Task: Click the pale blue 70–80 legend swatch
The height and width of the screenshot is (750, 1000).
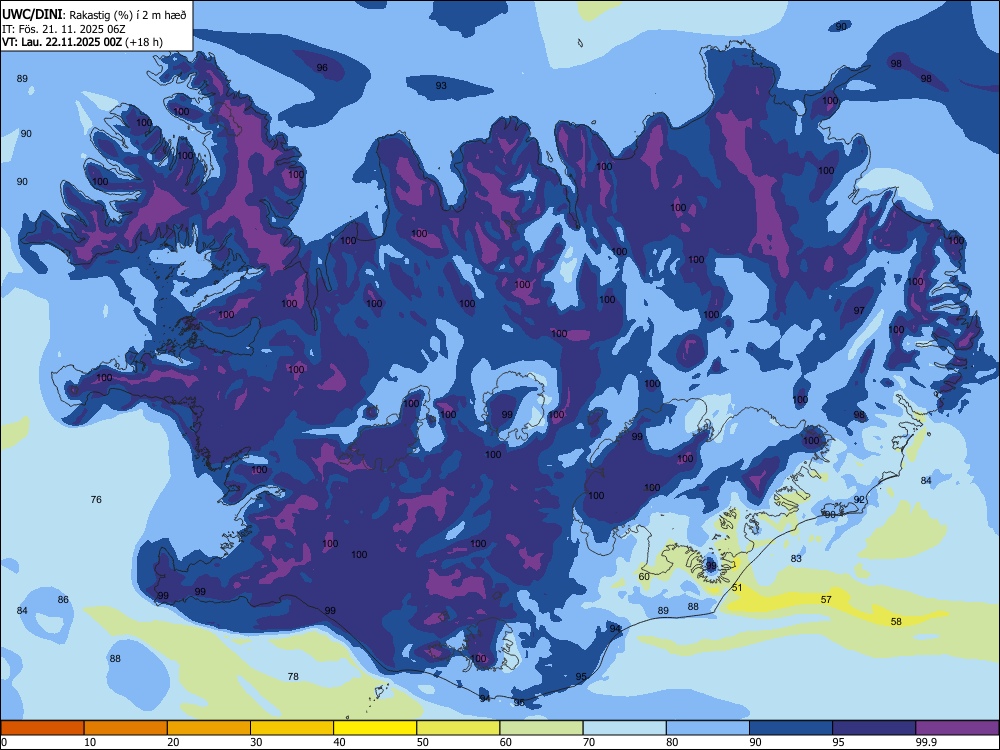Action: coord(624,728)
